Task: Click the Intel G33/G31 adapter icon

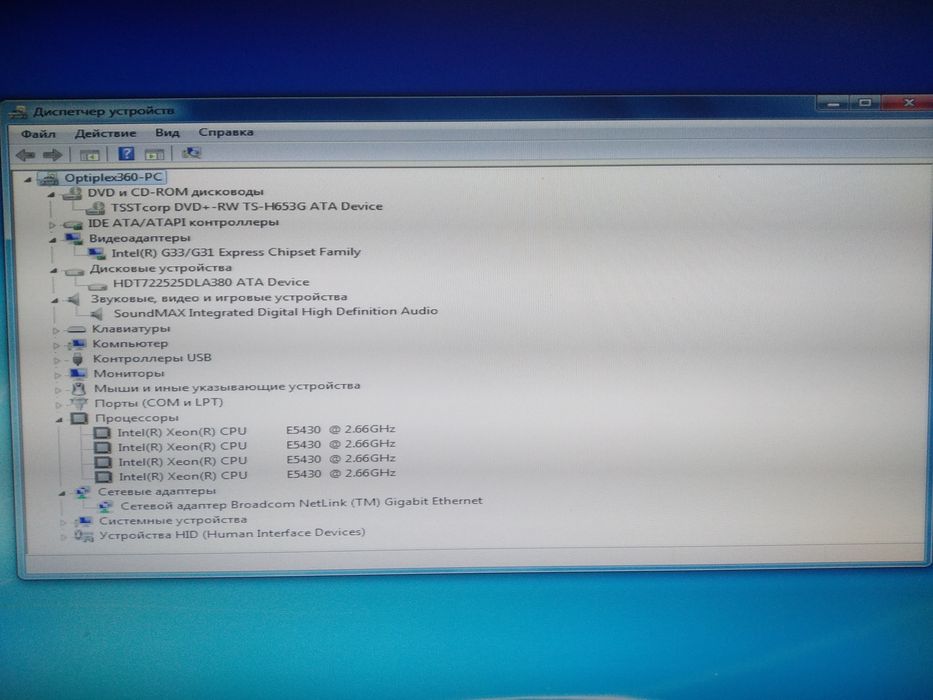Action: tap(96, 254)
